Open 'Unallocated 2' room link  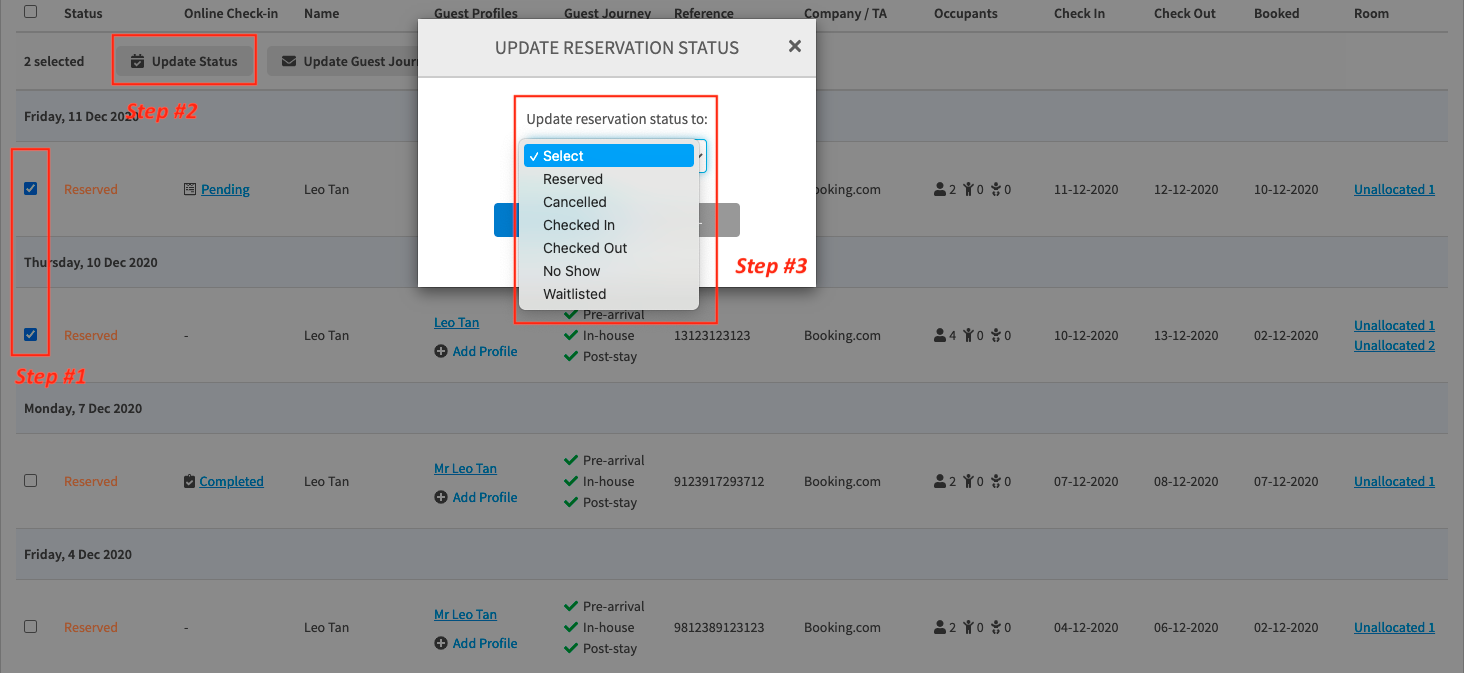1394,345
